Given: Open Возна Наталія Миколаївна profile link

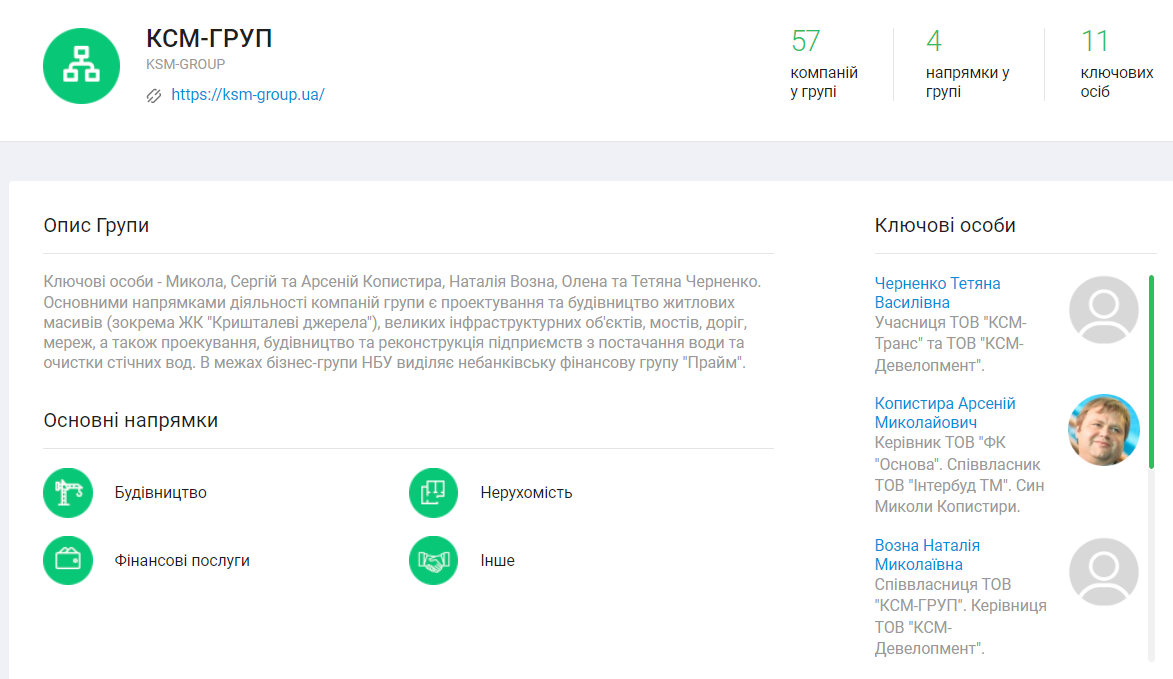Looking at the screenshot, I should (927, 555).
